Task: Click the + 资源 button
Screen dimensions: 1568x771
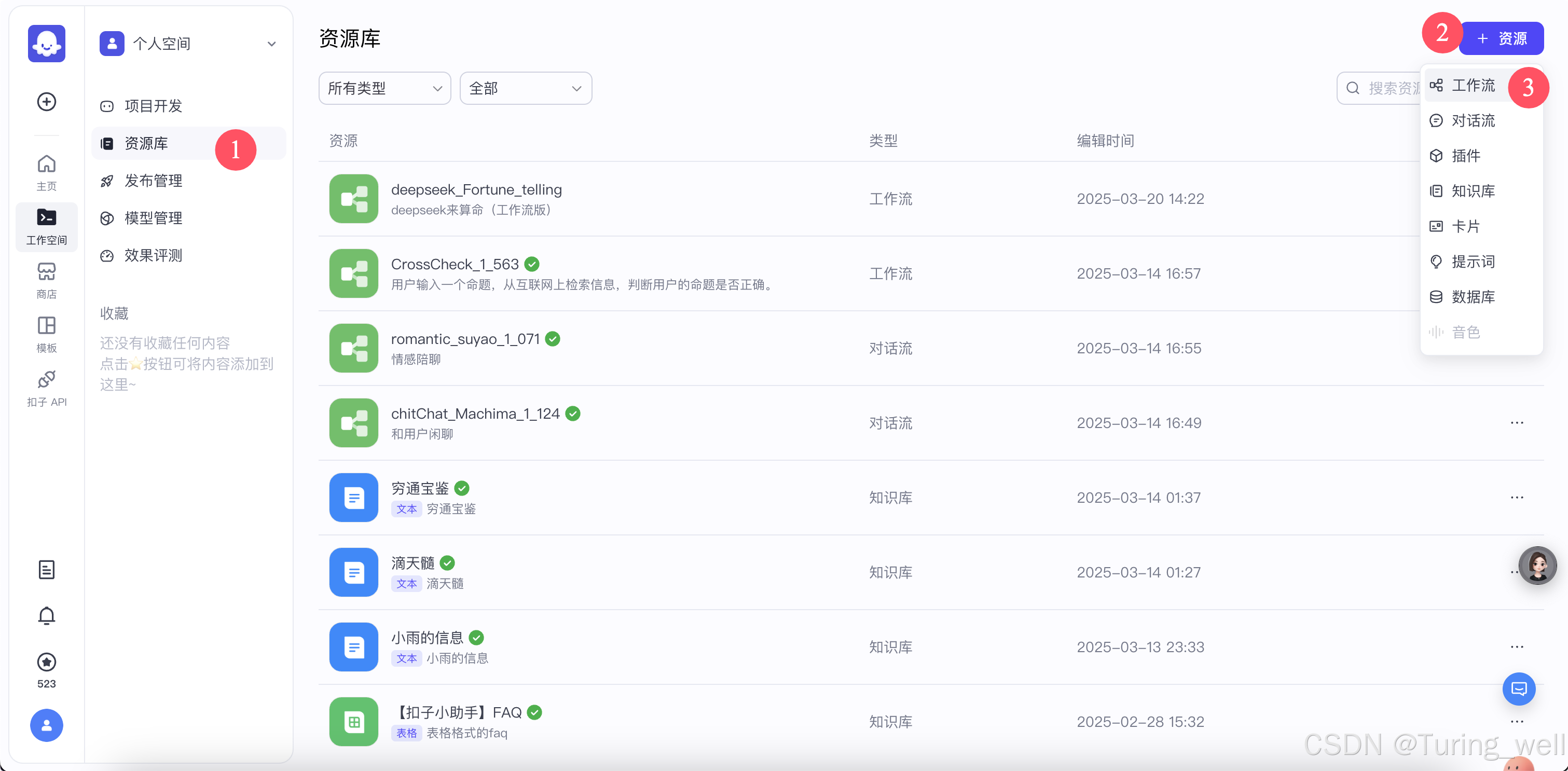Action: point(1501,38)
